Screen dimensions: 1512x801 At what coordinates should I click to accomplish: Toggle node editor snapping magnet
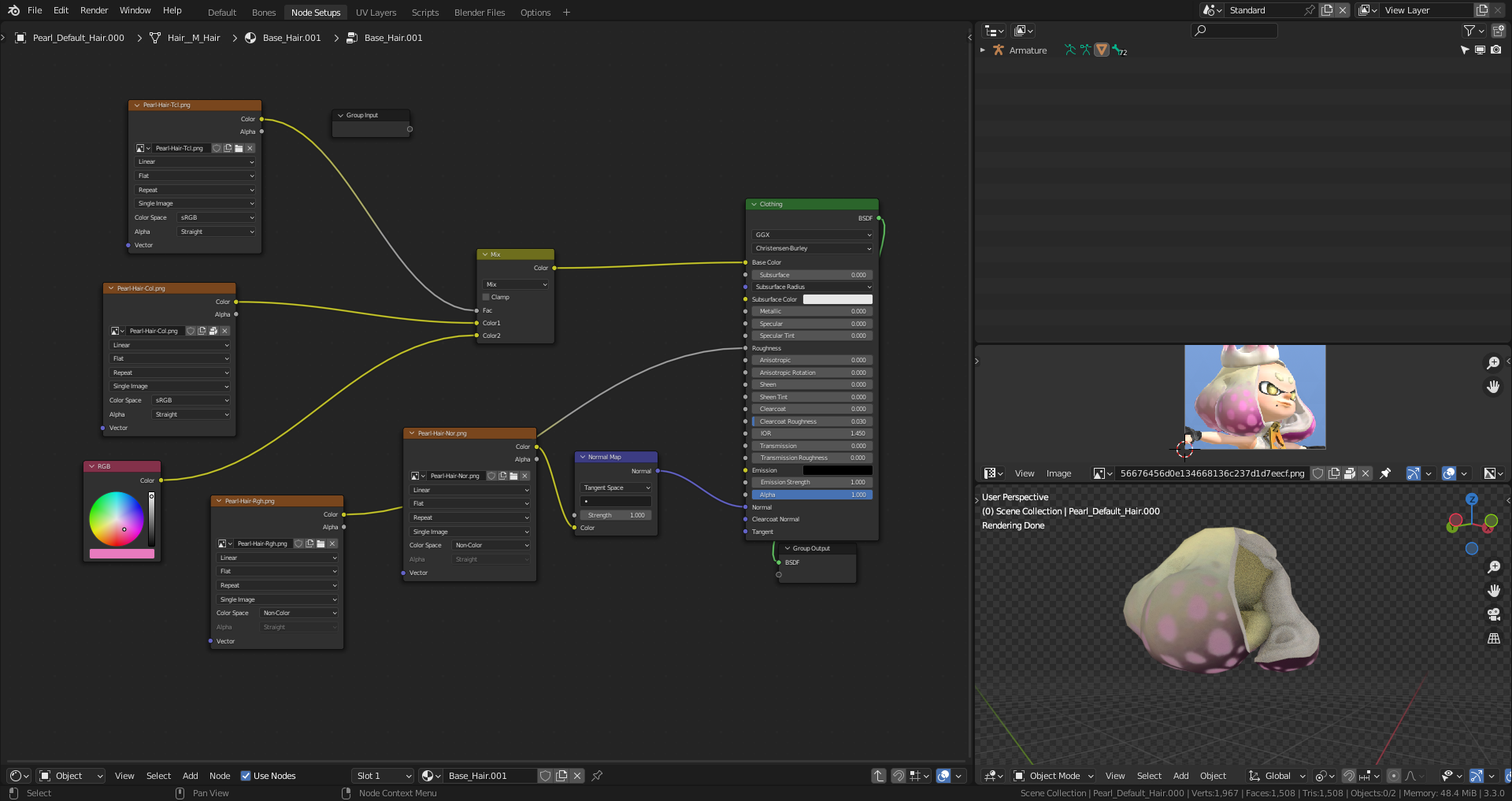pyautogui.click(x=899, y=776)
